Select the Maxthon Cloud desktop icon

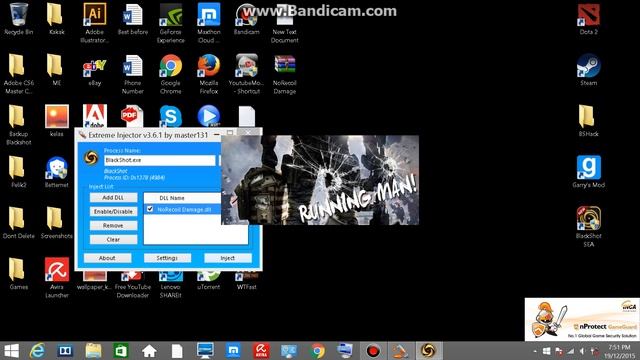click(209, 23)
